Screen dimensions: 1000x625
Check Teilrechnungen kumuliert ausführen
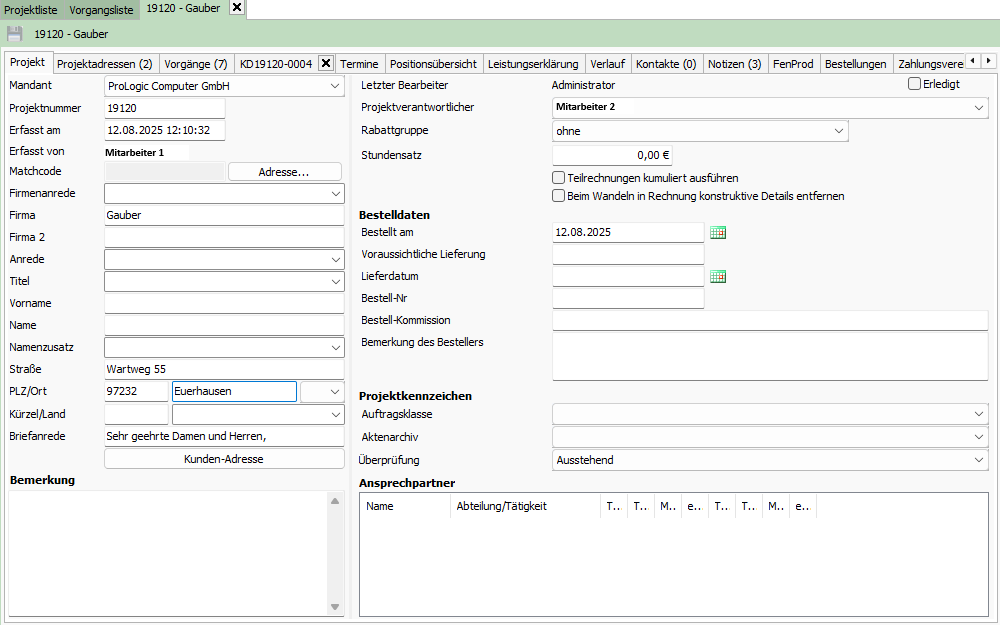pyautogui.click(x=559, y=178)
